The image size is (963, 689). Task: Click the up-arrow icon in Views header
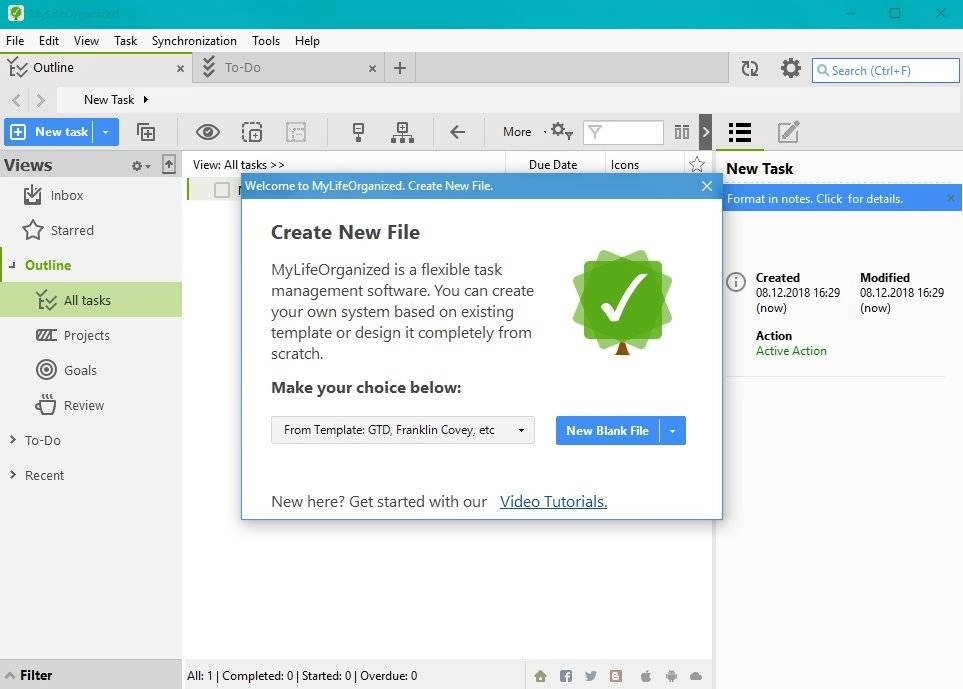pyautogui.click(x=169, y=165)
